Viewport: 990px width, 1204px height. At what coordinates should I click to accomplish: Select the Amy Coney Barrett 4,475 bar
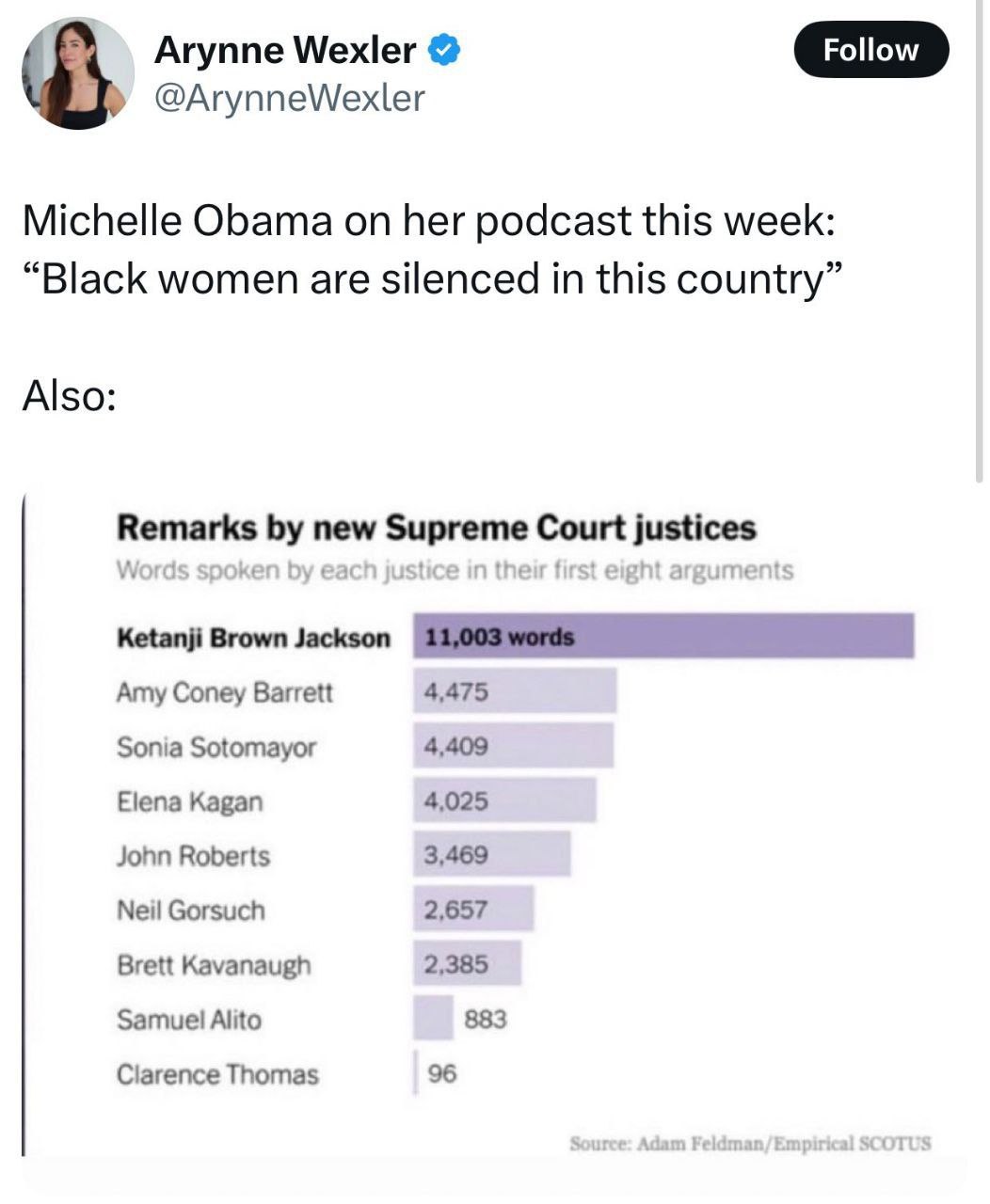point(515,691)
